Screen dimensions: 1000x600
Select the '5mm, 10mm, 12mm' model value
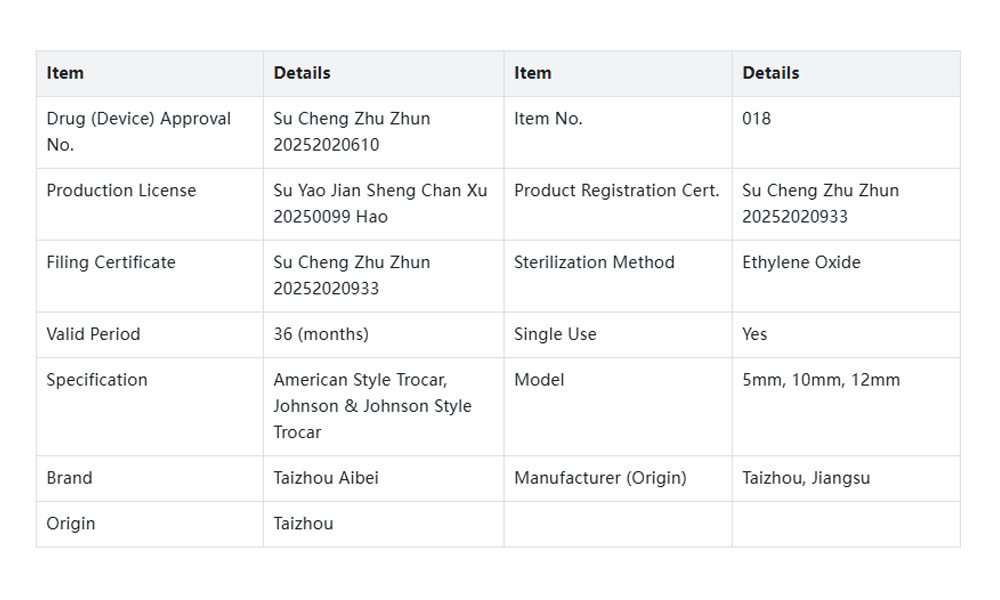point(821,380)
